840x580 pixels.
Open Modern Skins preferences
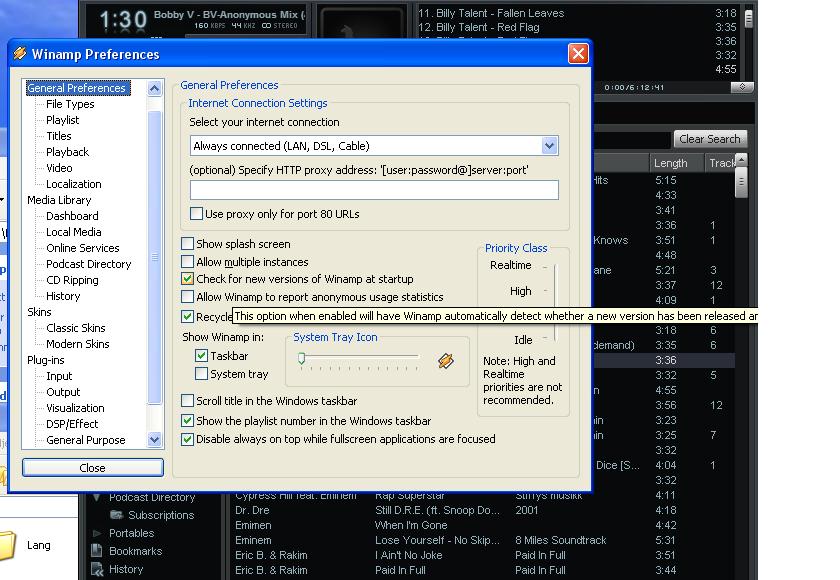[x=78, y=344]
